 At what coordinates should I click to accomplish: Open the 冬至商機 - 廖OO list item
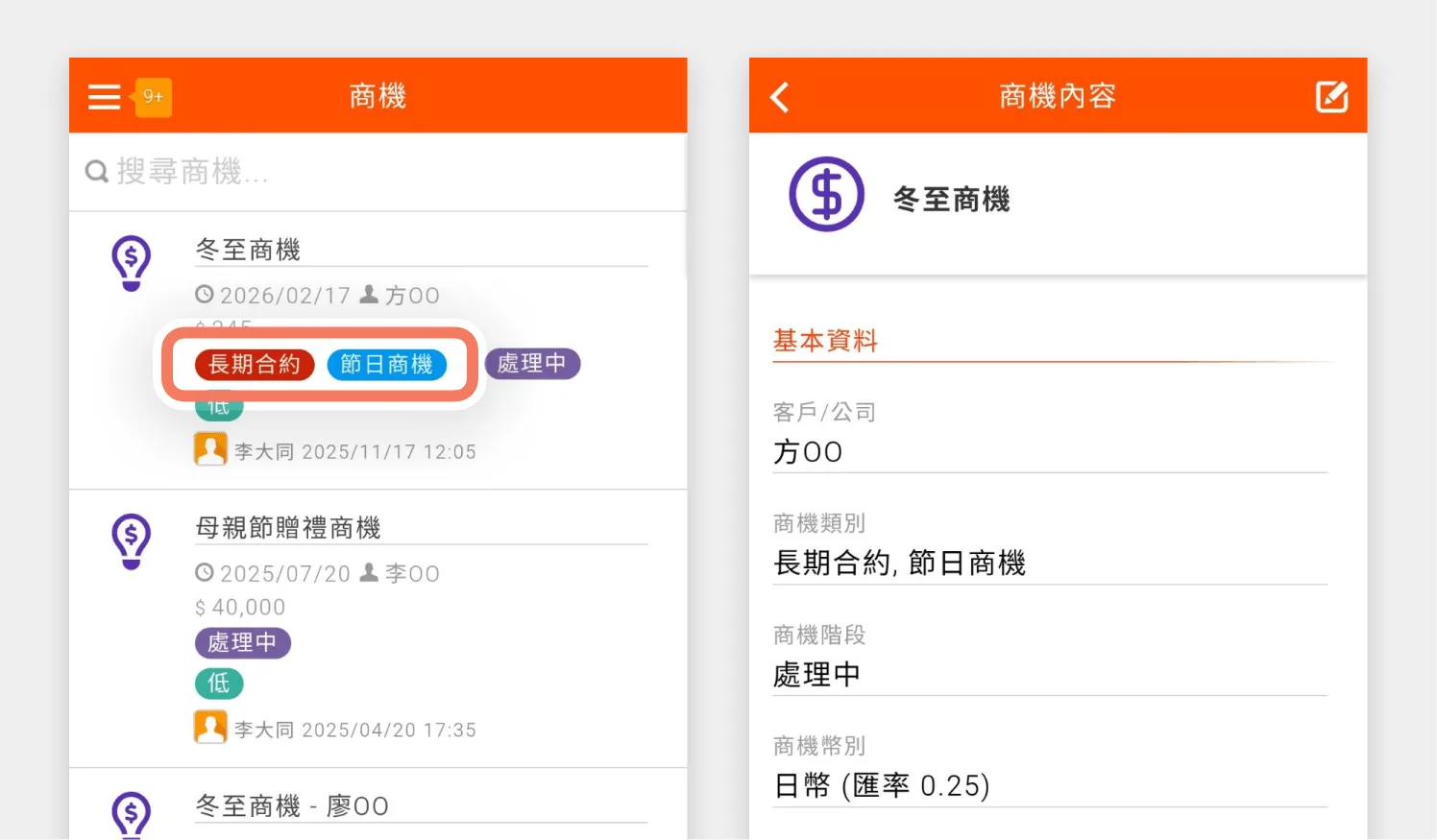pos(292,806)
